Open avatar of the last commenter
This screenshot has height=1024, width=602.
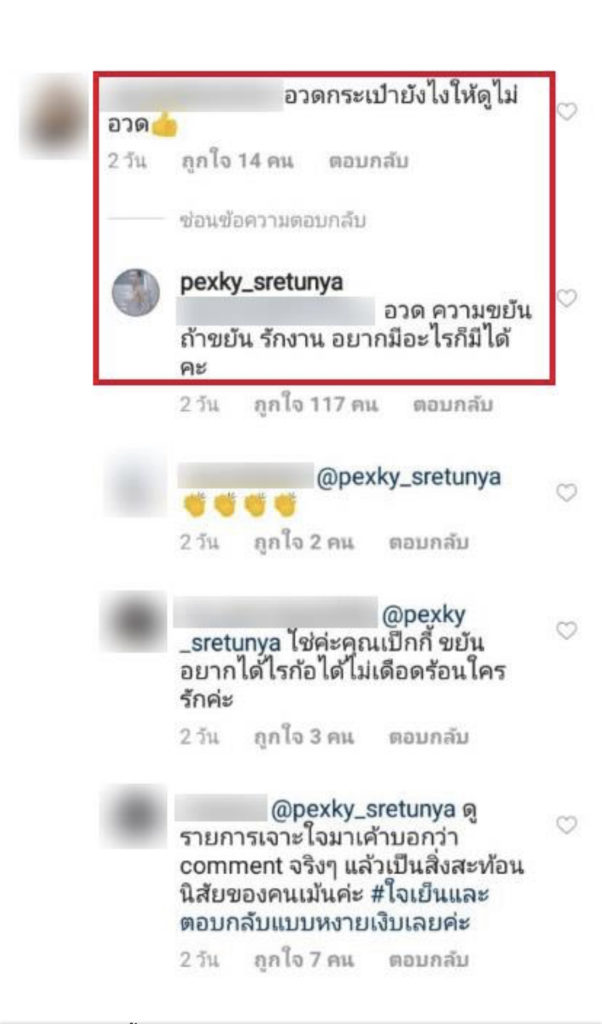[x=135, y=816]
